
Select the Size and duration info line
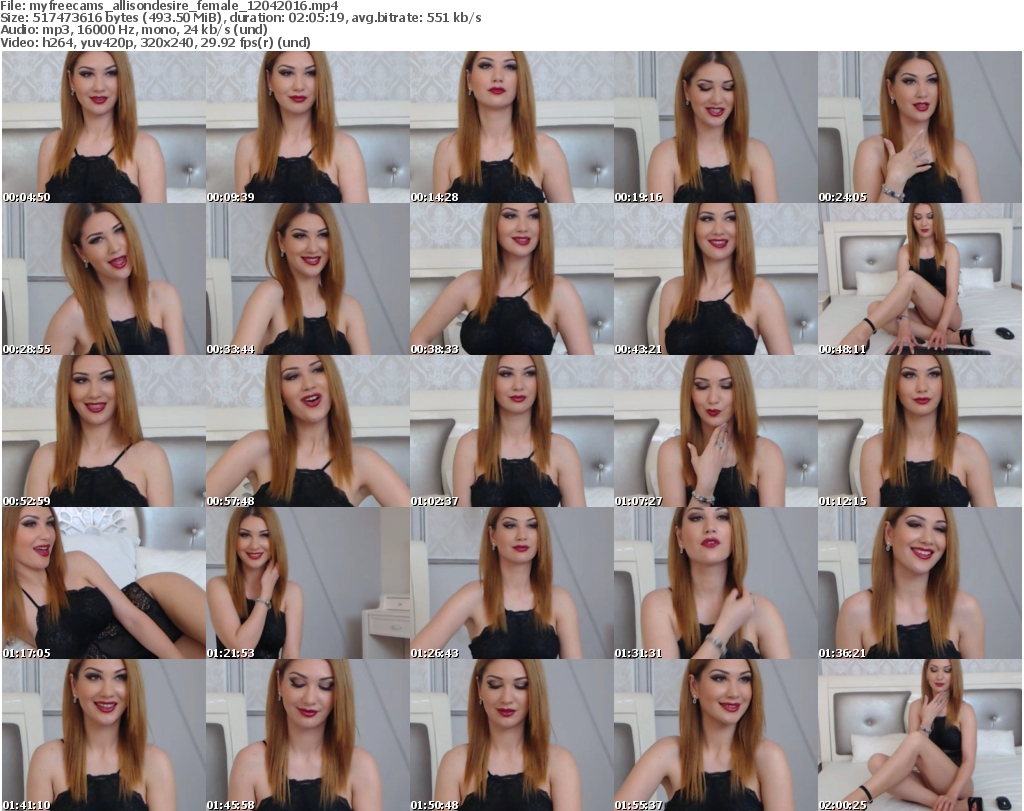241,18
